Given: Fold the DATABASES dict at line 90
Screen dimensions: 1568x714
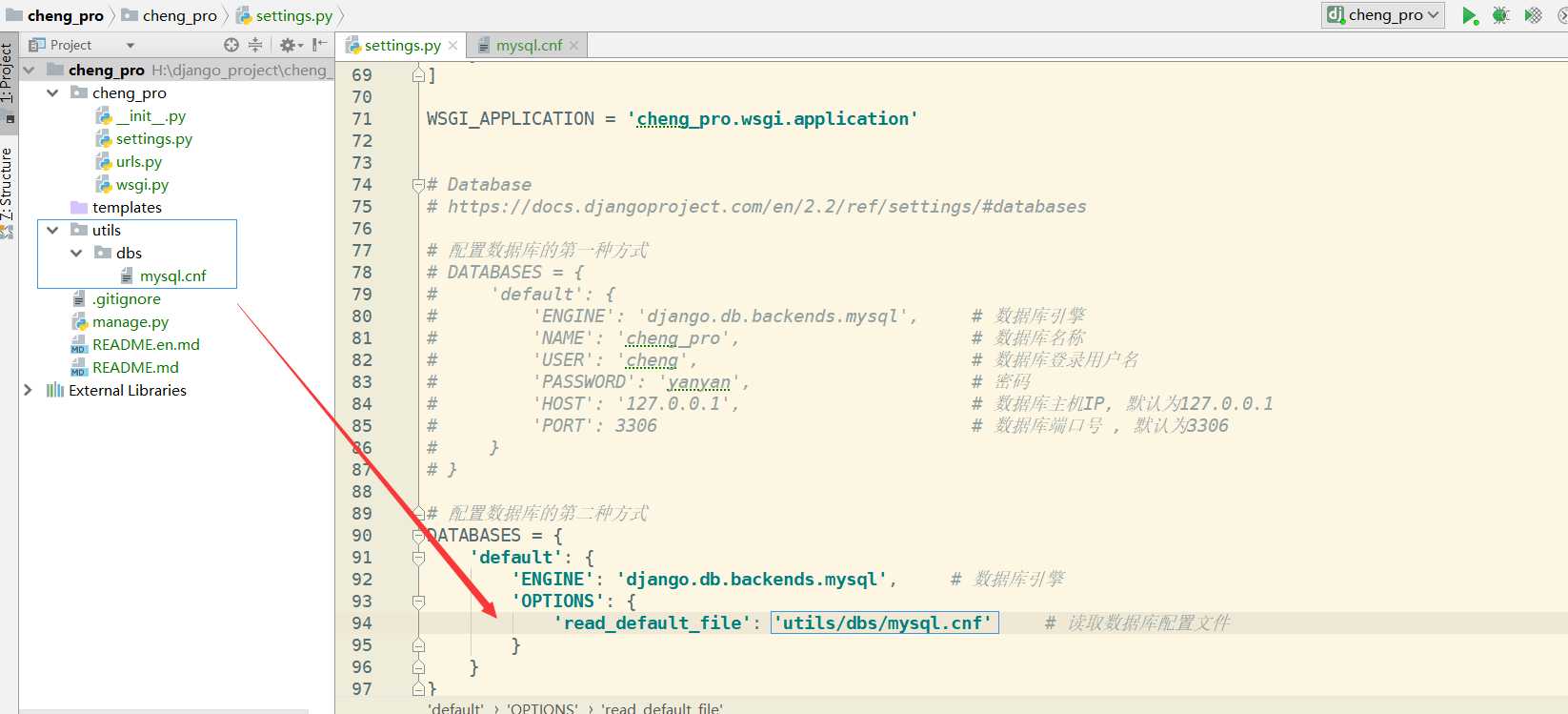Looking at the screenshot, I should point(418,536).
